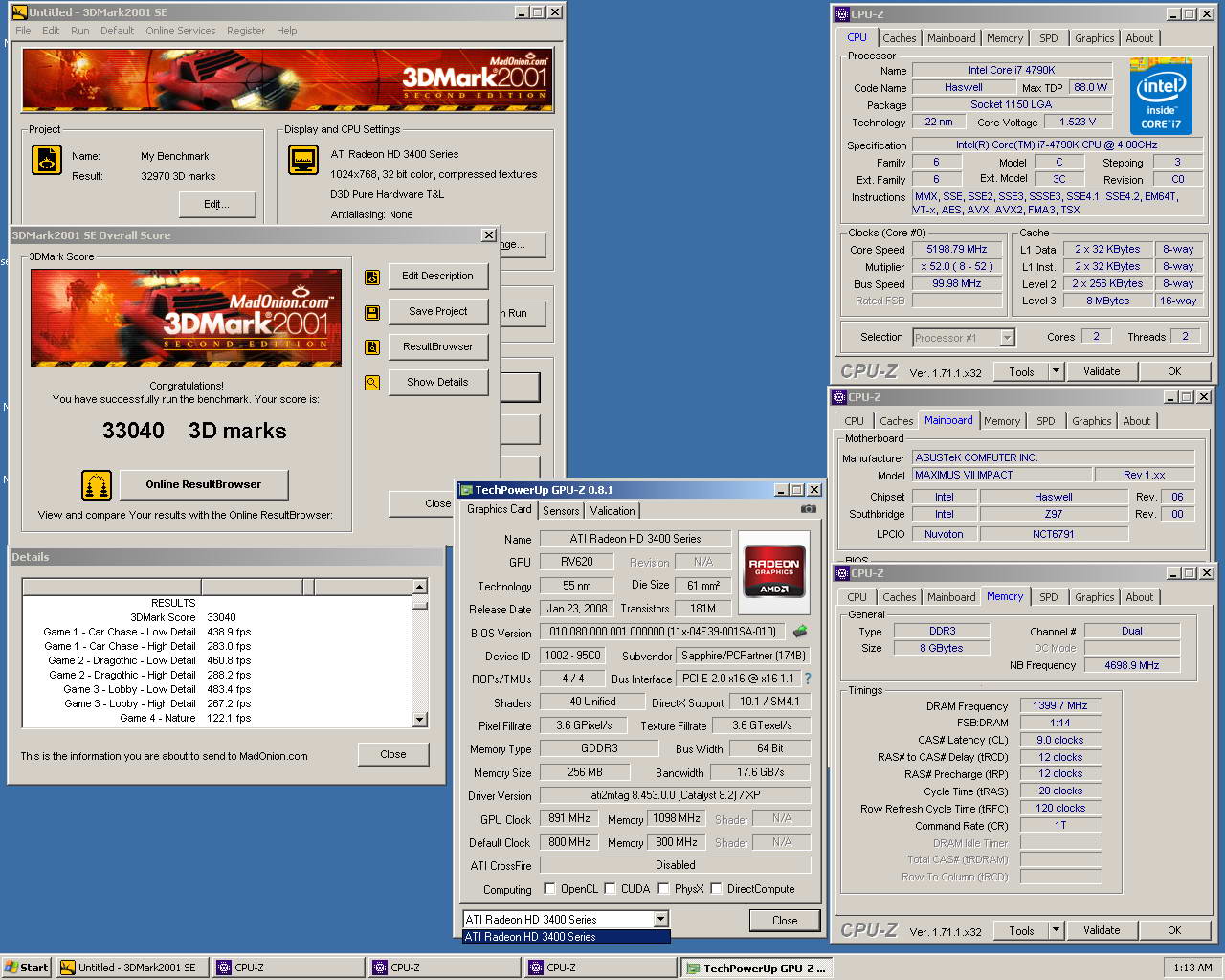Toggle the OpenCL checkbox
1225x980 pixels.
[x=549, y=889]
